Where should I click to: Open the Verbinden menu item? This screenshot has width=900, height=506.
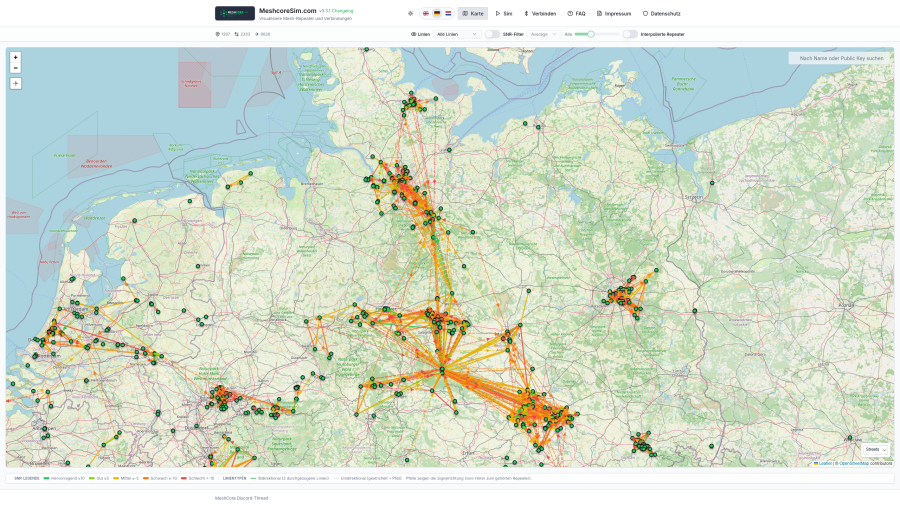point(540,14)
